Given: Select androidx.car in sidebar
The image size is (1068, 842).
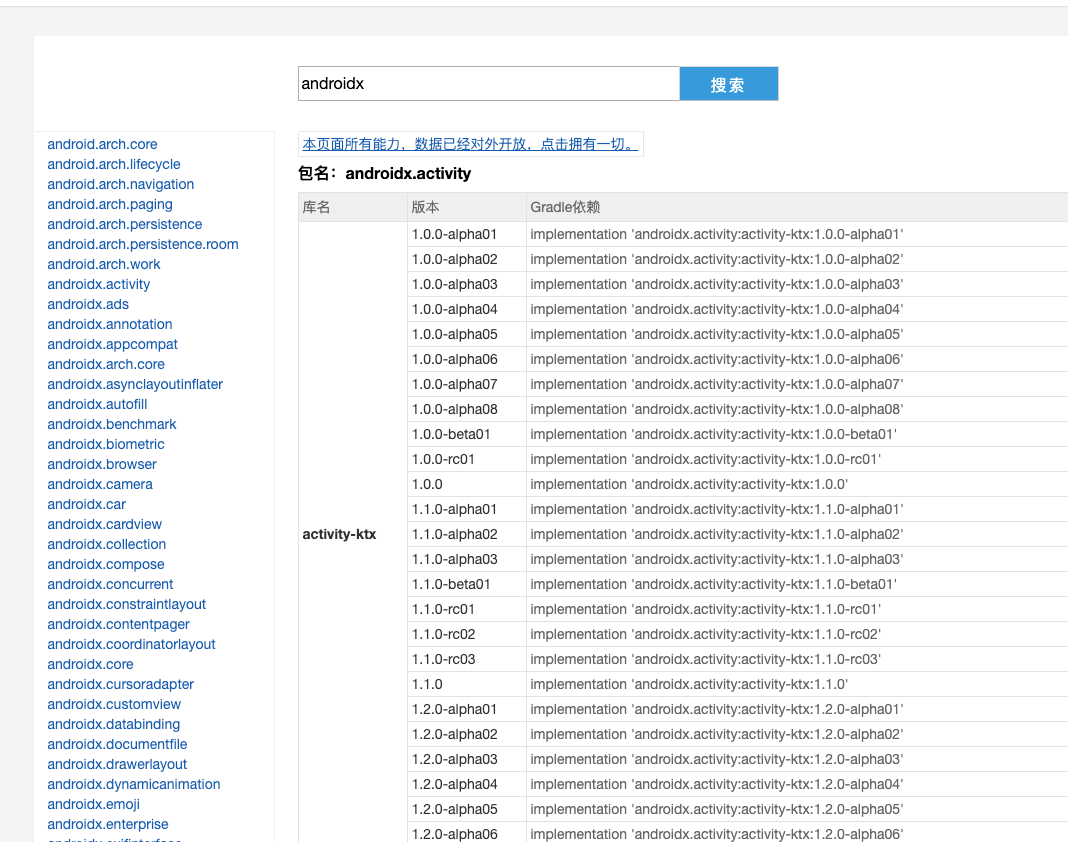Looking at the screenshot, I should click(87, 504).
